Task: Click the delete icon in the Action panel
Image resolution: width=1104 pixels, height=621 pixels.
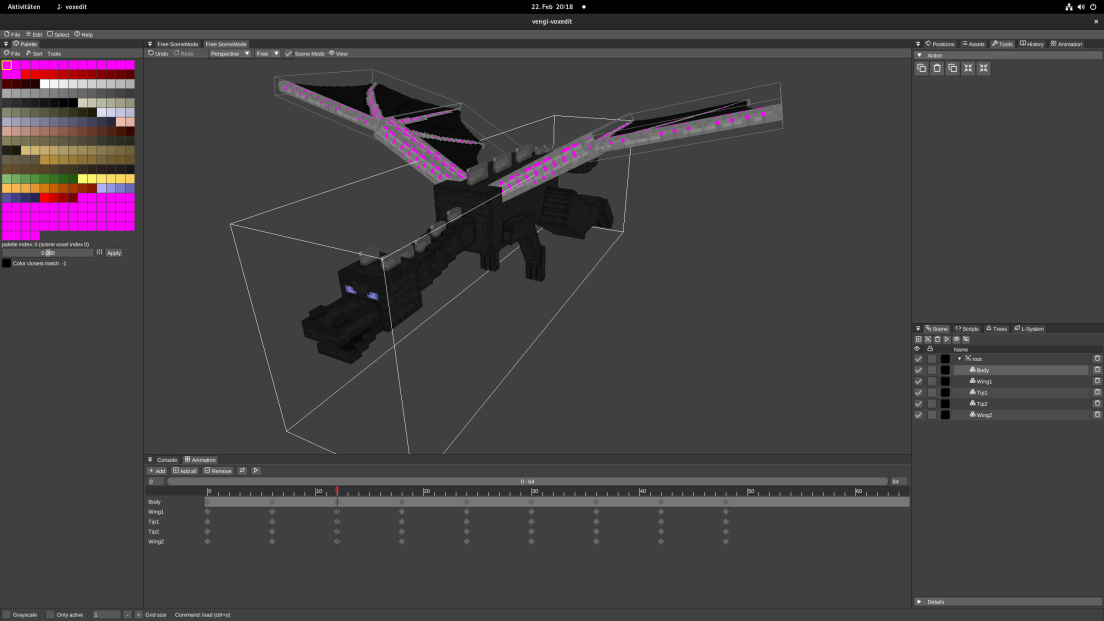Action: click(x=937, y=68)
